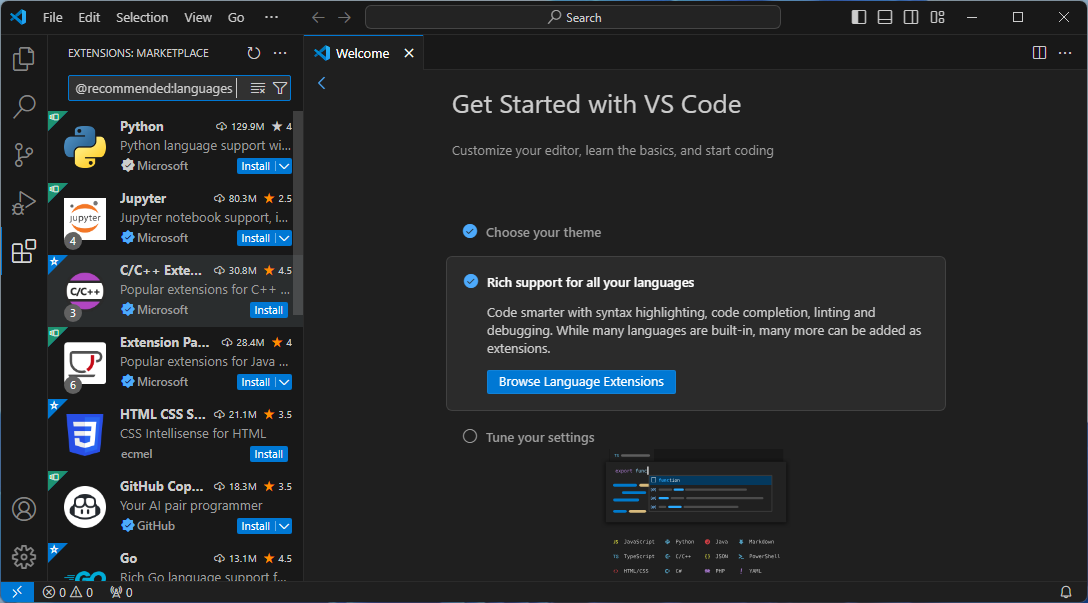This screenshot has width=1088, height=603.
Task: Open the Accounts menu icon
Action: point(24,509)
